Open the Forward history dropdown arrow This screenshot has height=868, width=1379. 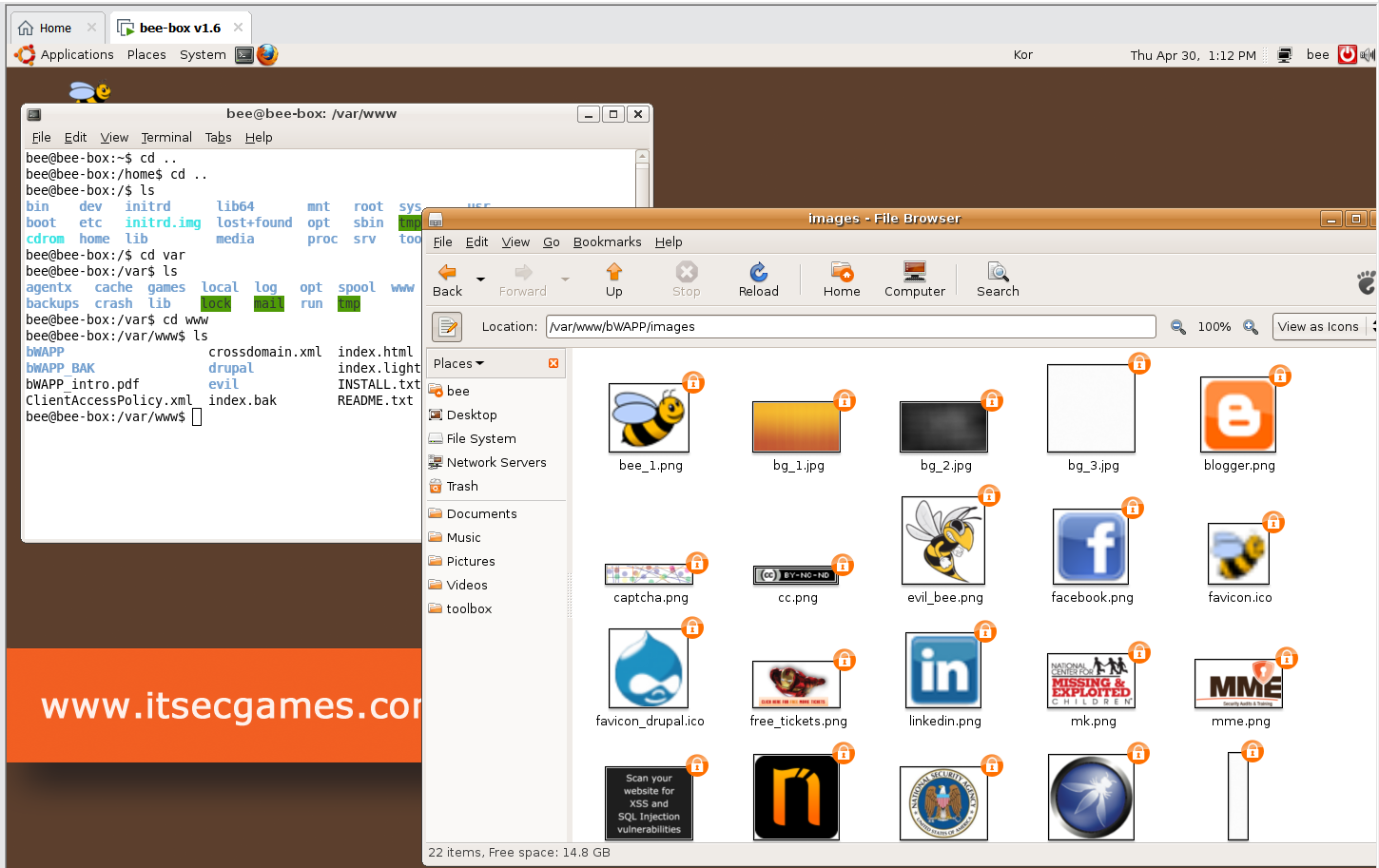[x=565, y=280]
